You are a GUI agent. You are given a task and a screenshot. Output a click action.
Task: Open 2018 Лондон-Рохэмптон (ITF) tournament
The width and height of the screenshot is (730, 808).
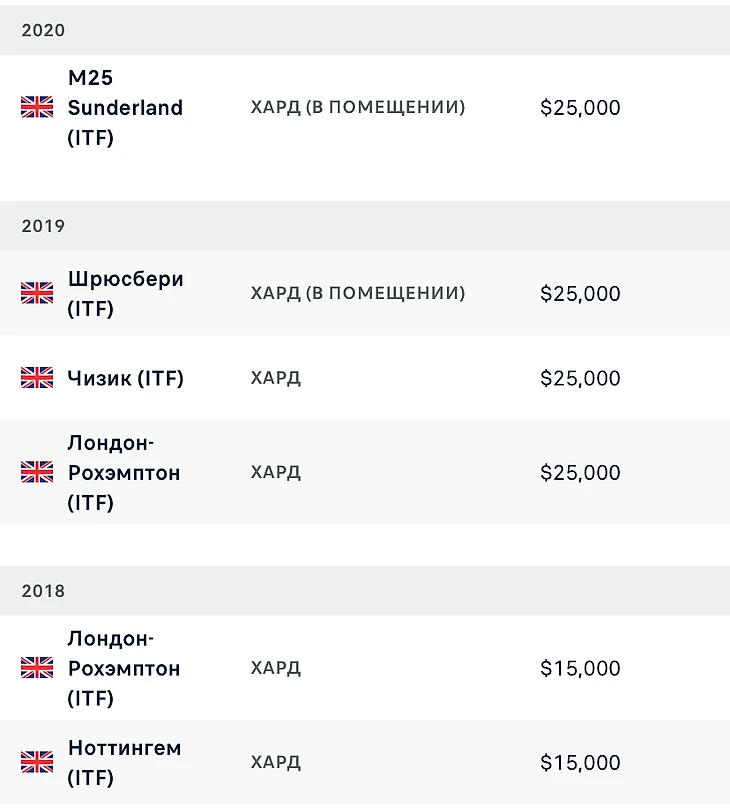124,667
